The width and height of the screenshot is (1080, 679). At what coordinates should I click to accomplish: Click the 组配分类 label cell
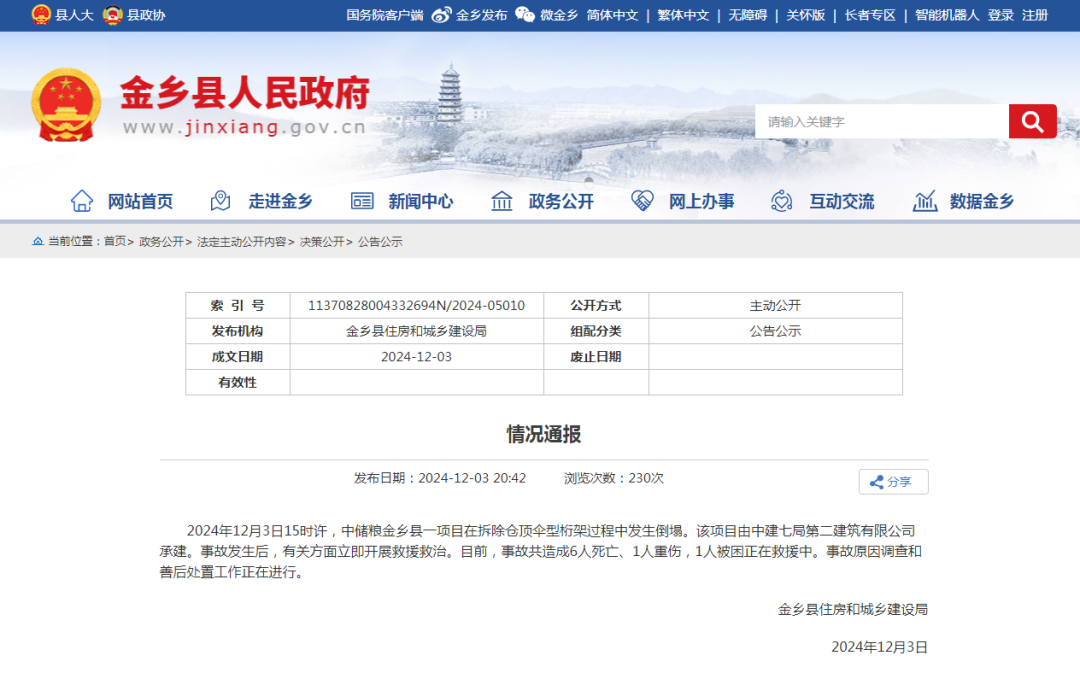[x=596, y=331]
